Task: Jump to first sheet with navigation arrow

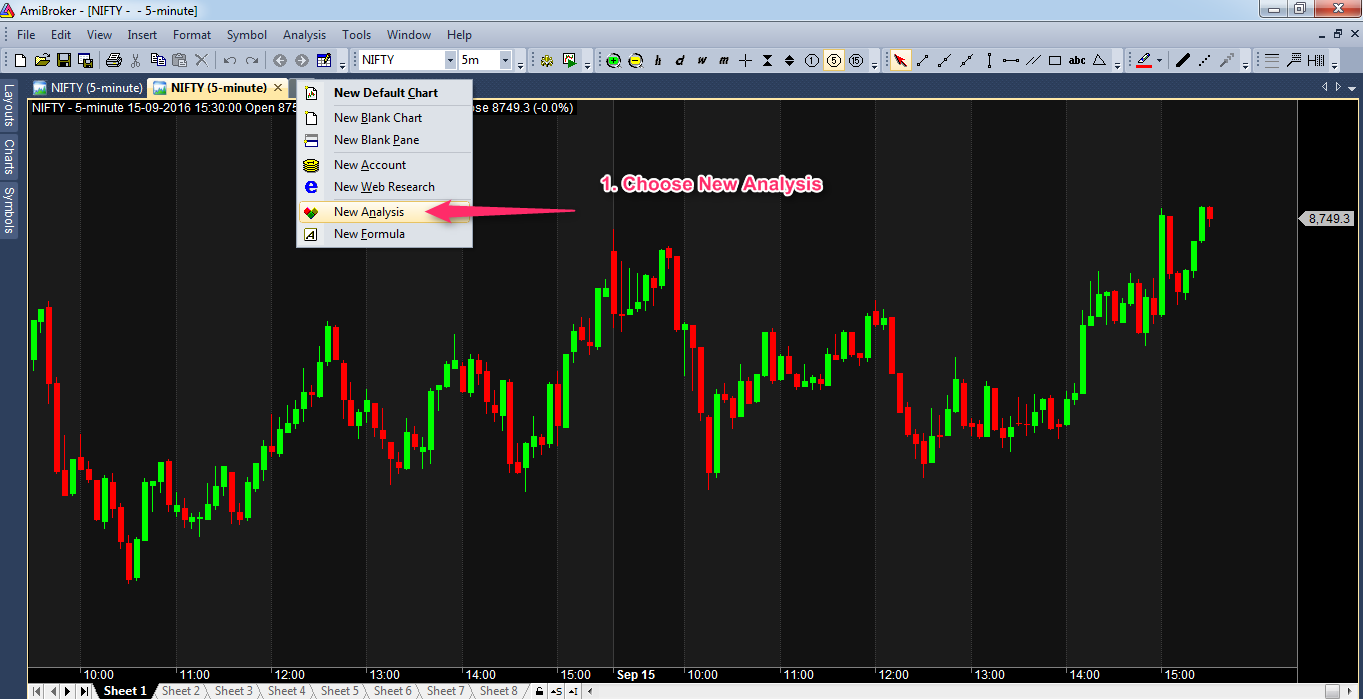Action: click(38, 691)
